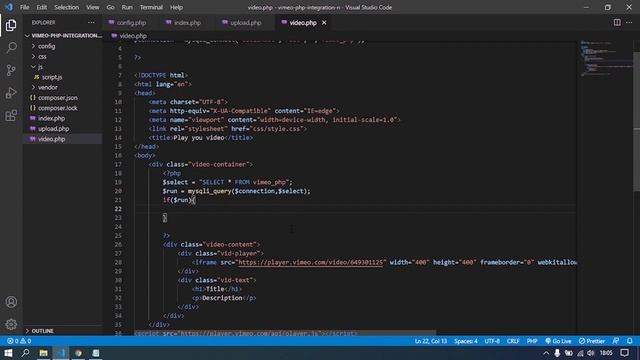Click the Ln 22, Col 13 indicator
Viewport: 640px width, 360px height.
pyautogui.click(x=431, y=341)
